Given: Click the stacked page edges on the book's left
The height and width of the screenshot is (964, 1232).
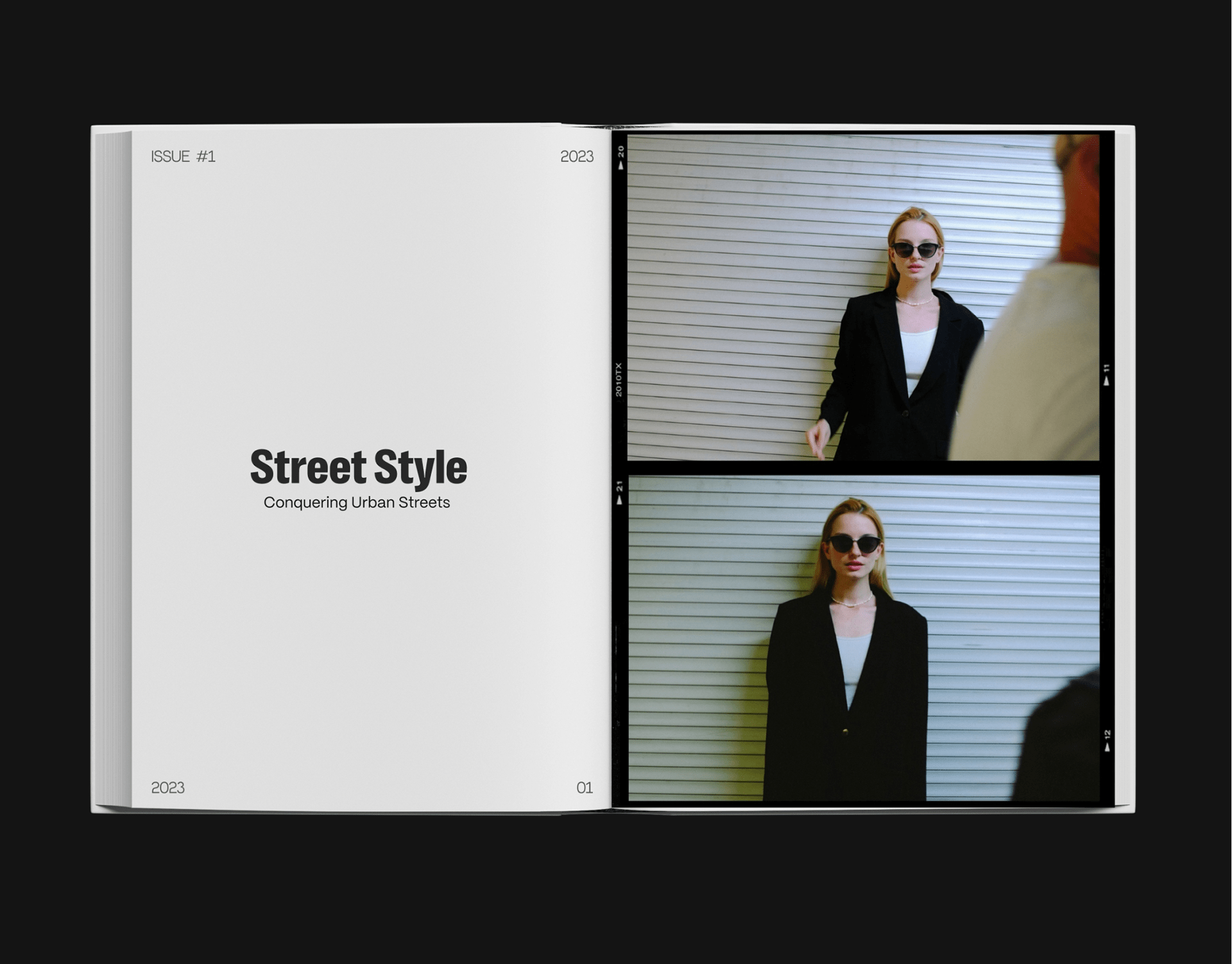Looking at the screenshot, I should 113,469.
